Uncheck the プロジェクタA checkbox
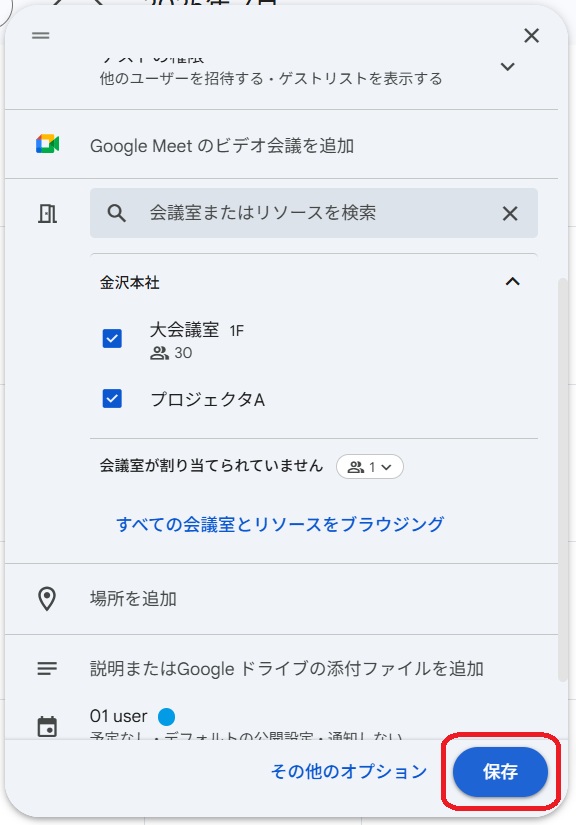 click(112, 399)
